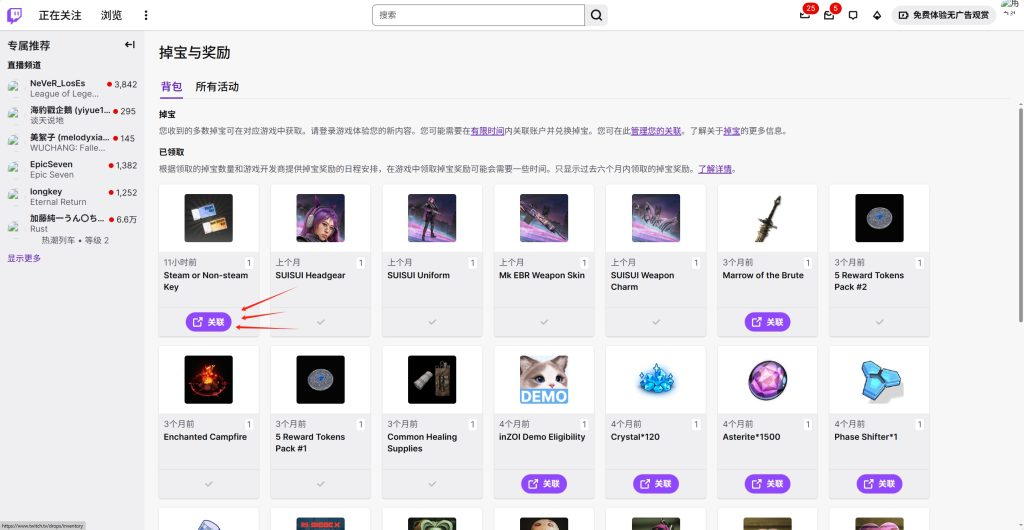
Task: Click 关联 button under Steam Key
Action: 208,322
